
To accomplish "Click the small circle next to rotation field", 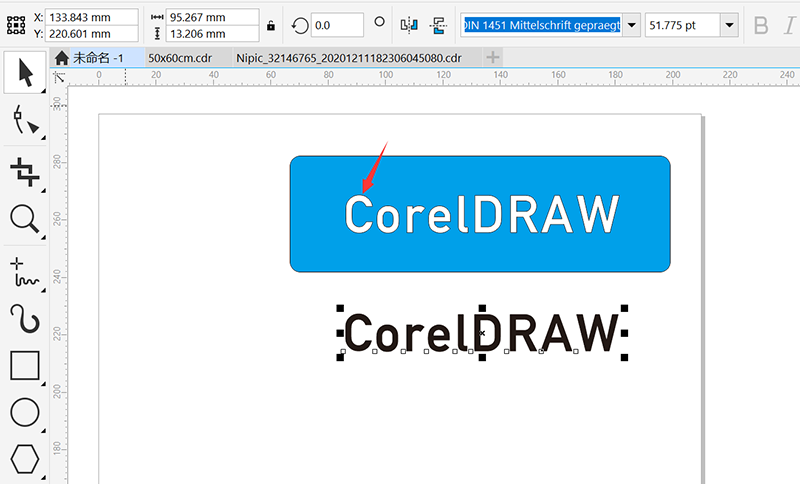I will coord(379,21).
